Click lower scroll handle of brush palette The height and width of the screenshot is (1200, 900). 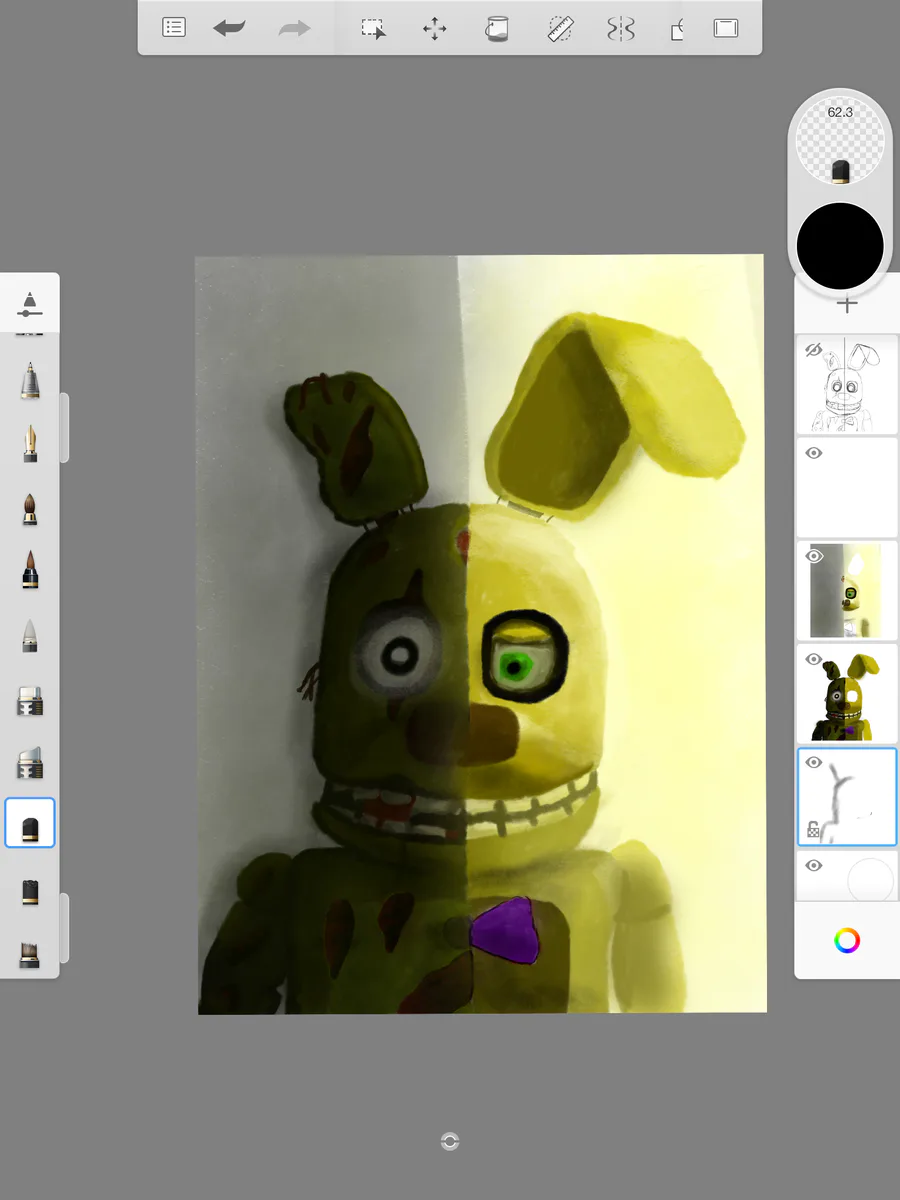point(65,928)
